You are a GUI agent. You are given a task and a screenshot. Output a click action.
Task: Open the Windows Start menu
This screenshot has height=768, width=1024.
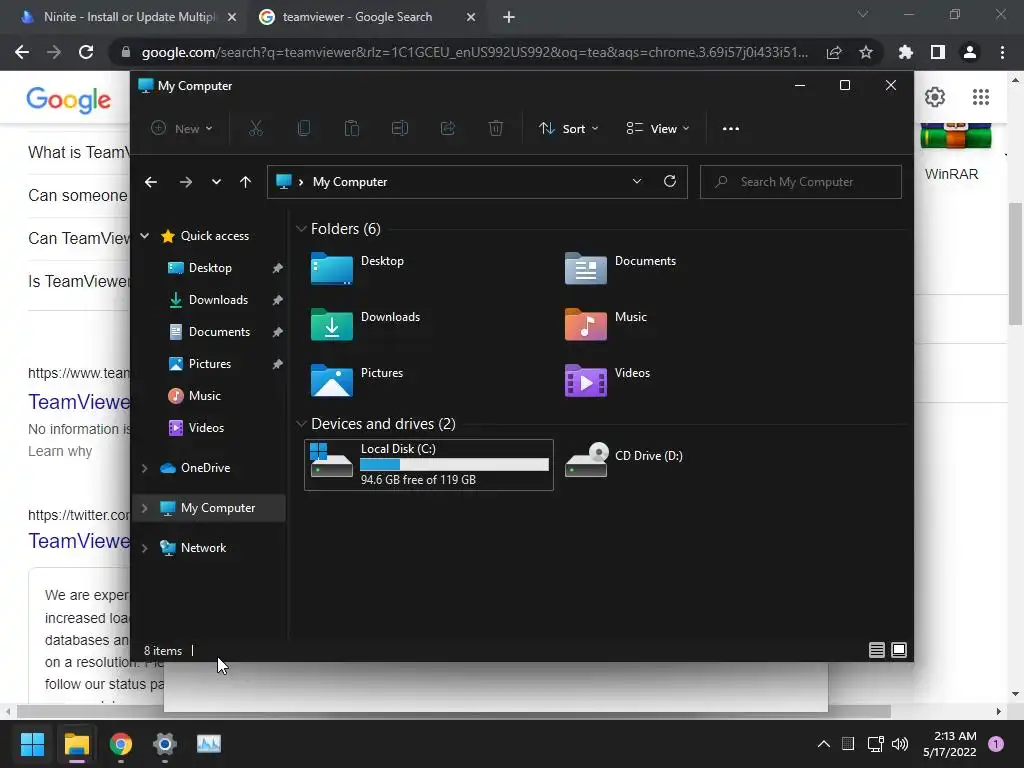click(32, 743)
